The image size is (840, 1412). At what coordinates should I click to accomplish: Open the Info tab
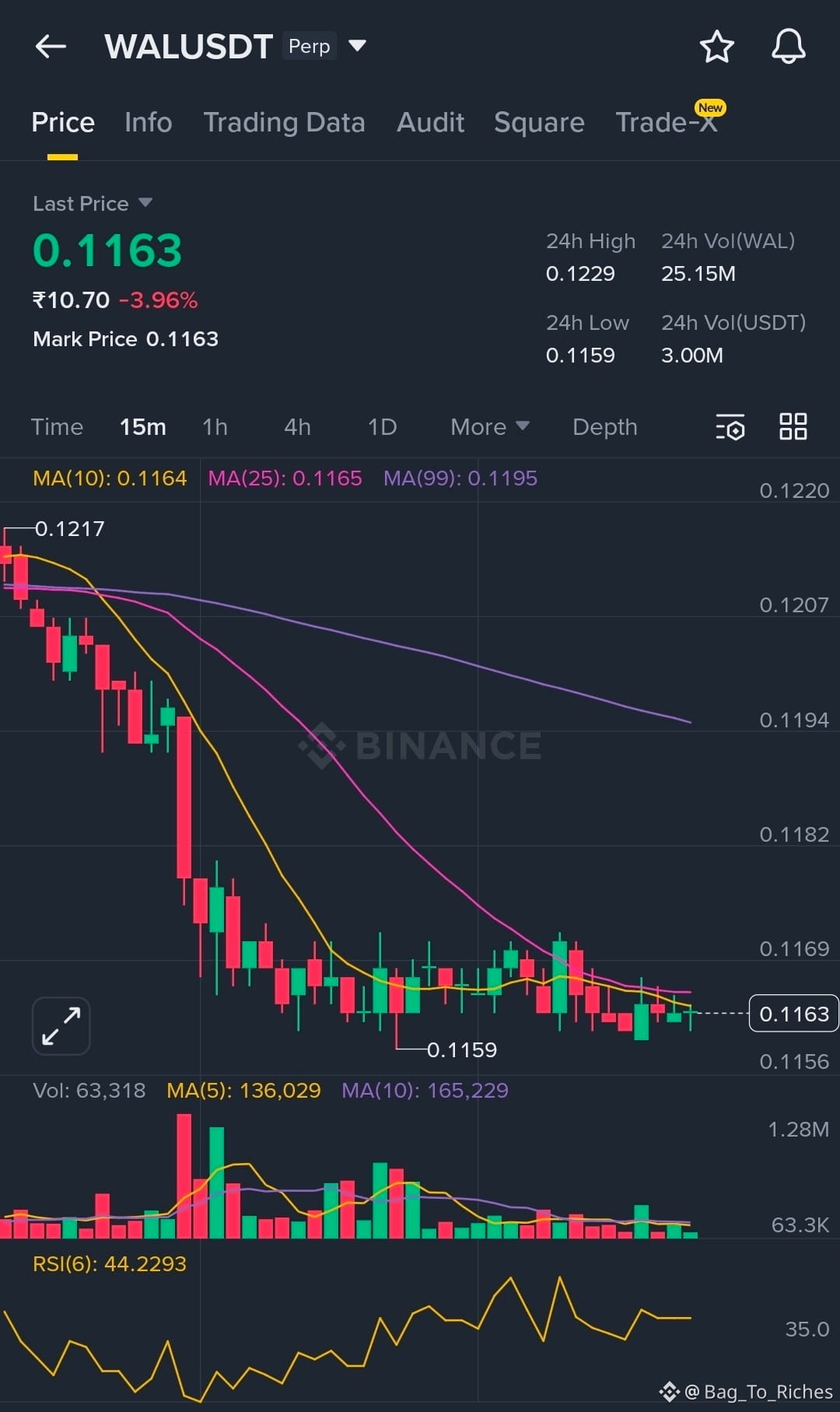149,122
